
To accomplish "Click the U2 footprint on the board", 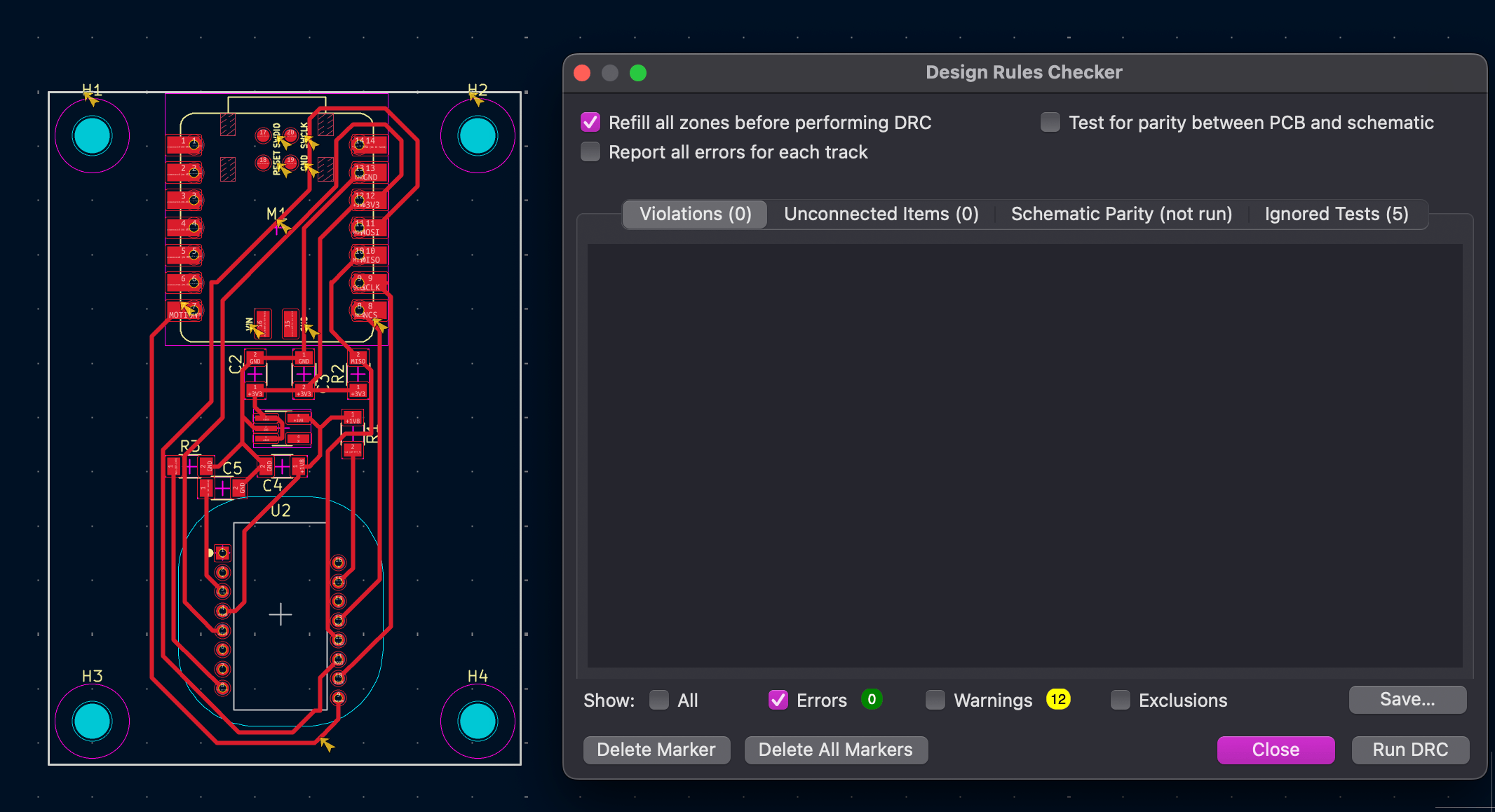I will [280, 614].
